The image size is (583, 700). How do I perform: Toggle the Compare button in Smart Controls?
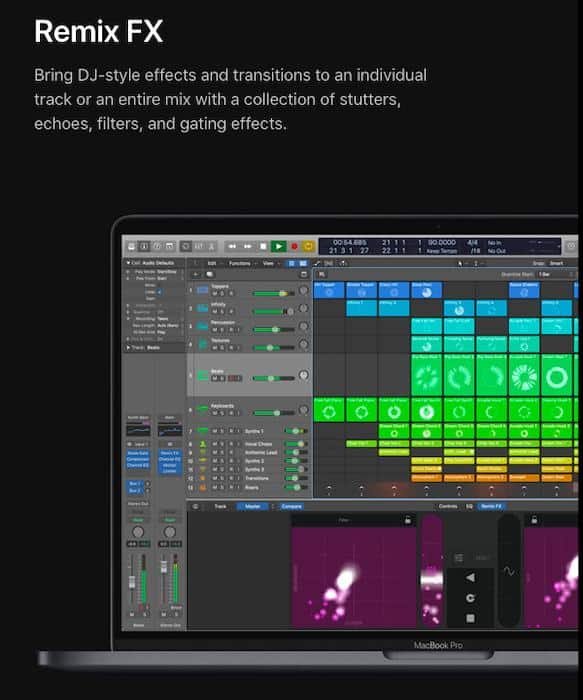pos(292,506)
